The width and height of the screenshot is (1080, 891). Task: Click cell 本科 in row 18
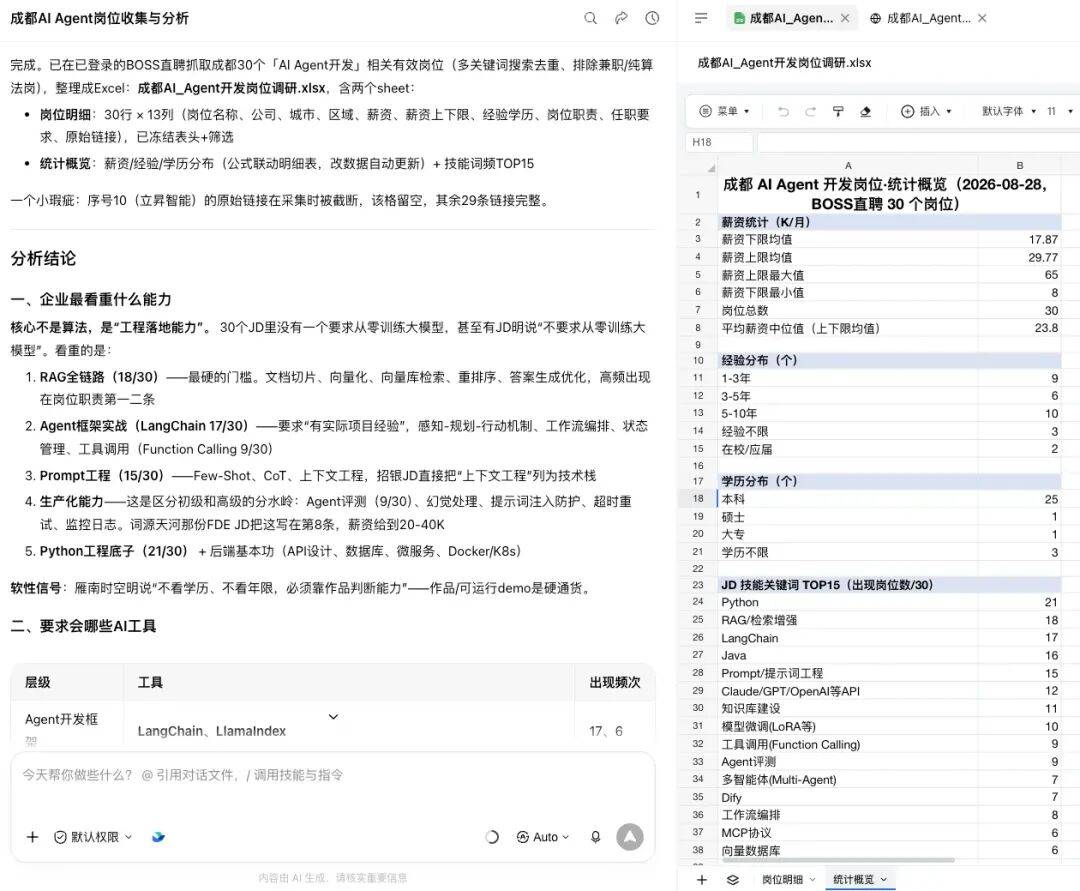pos(848,499)
